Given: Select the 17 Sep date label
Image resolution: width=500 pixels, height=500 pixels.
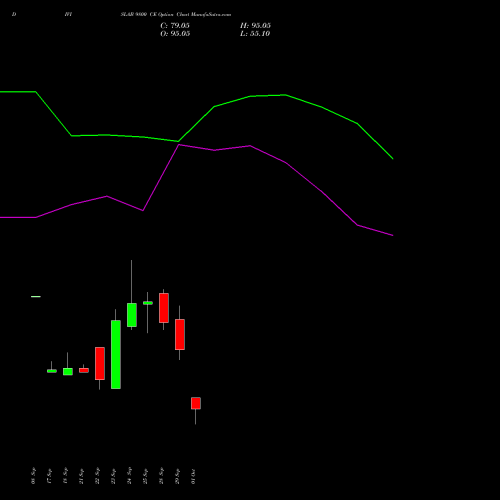Looking at the screenshot, I should tap(49, 476).
